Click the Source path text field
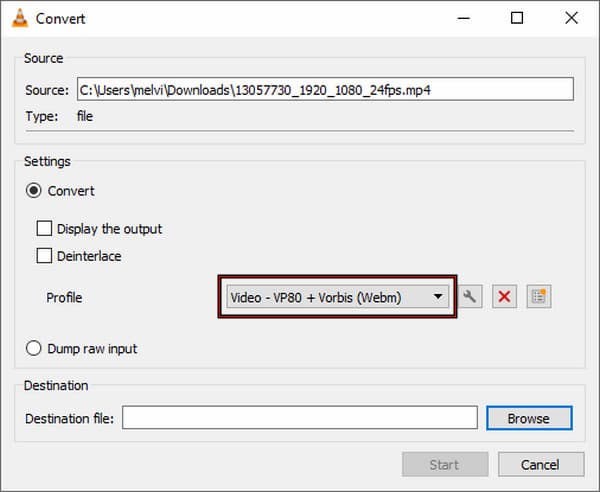This screenshot has width=600, height=492. [325, 90]
